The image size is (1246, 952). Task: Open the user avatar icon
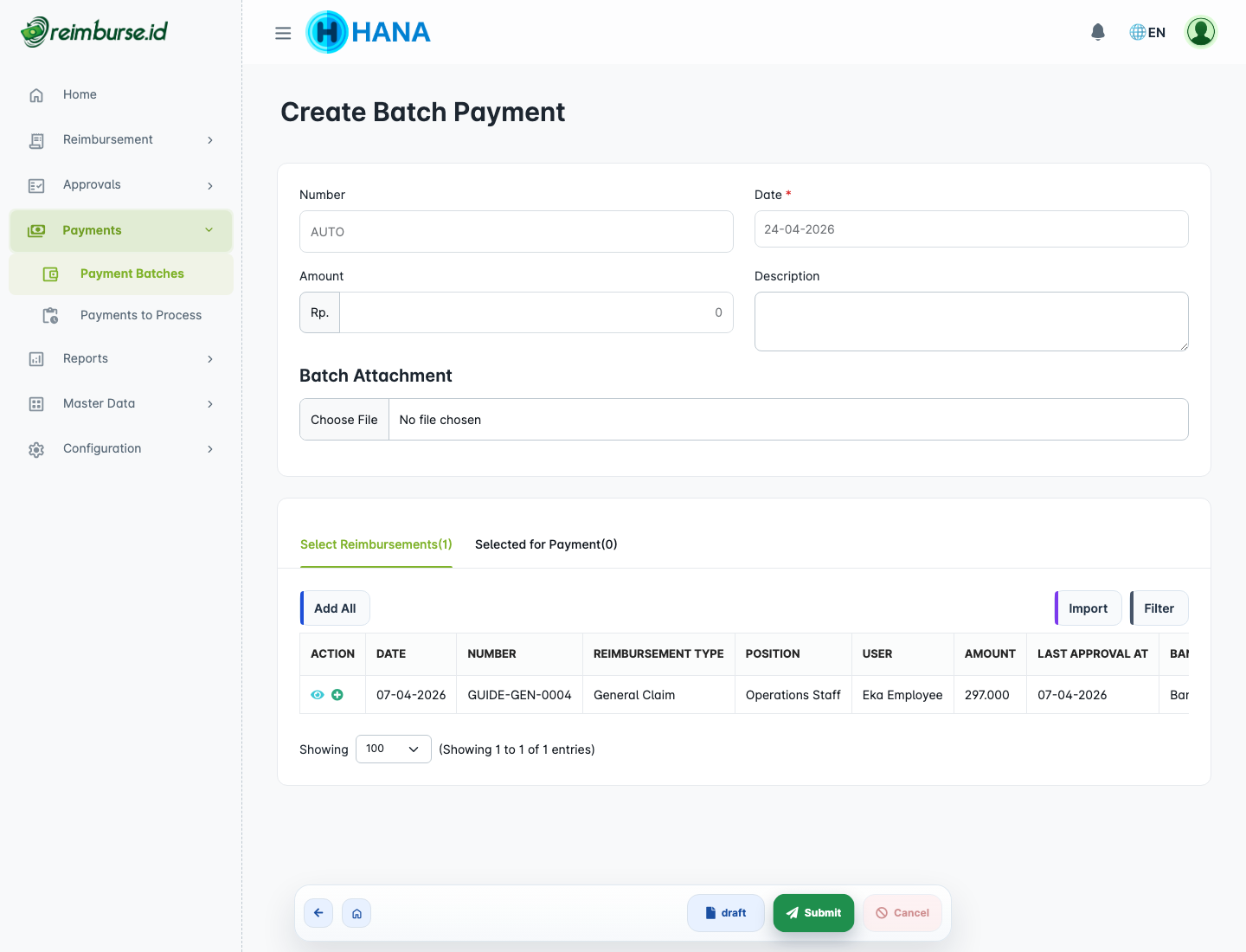tap(1200, 32)
